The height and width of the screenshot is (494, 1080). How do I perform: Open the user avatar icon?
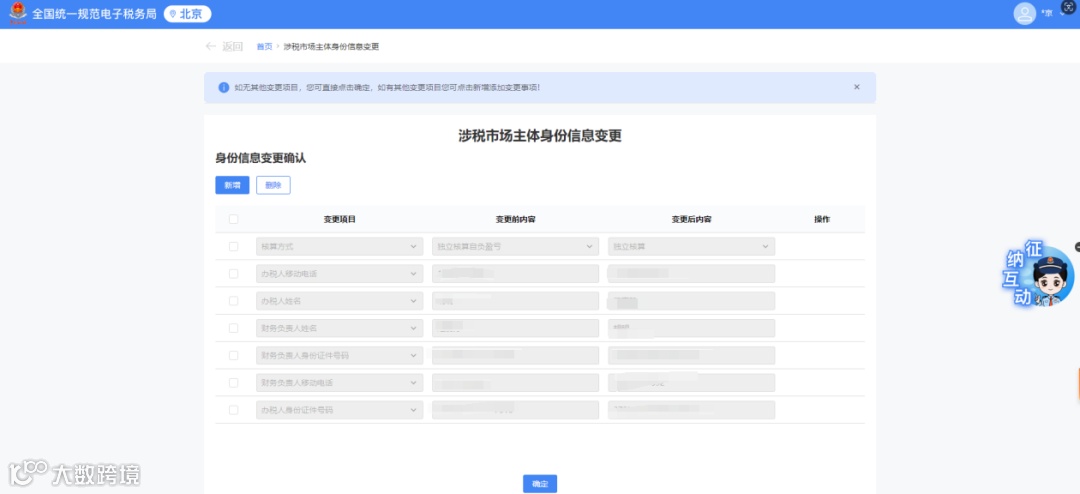pyautogui.click(x=1024, y=14)
